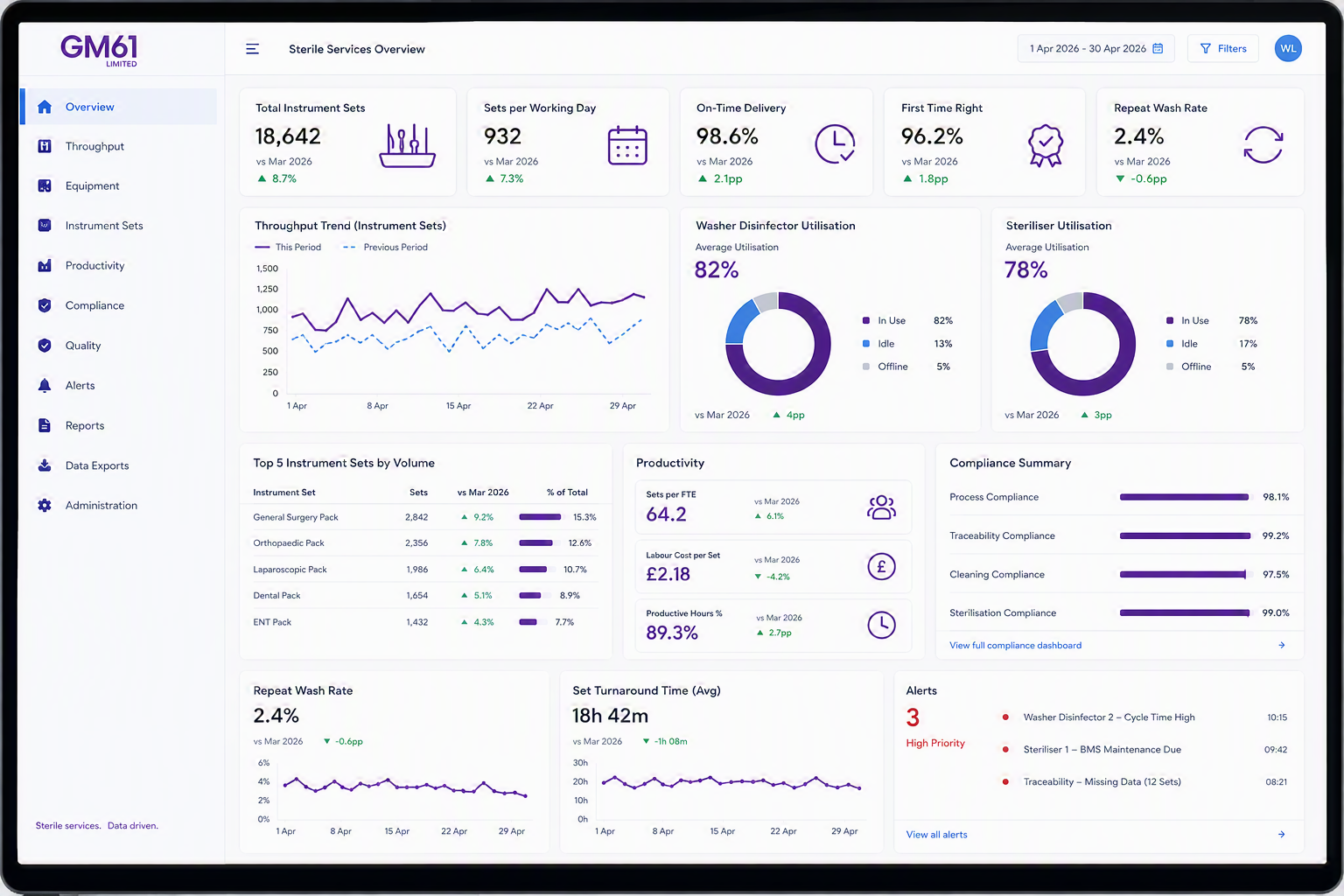Click the Alerts bell icon
1344x896 pixels.
pos(45,385)
